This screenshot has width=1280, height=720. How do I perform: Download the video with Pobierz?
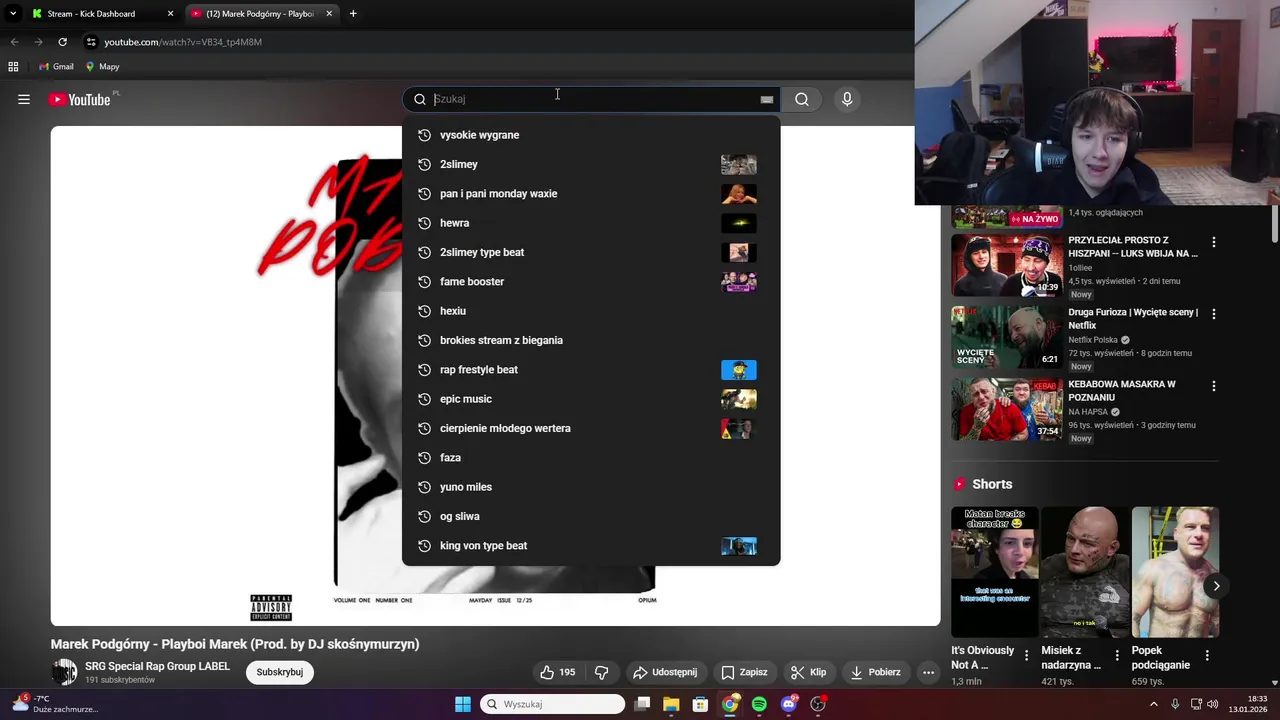(875, 672)
